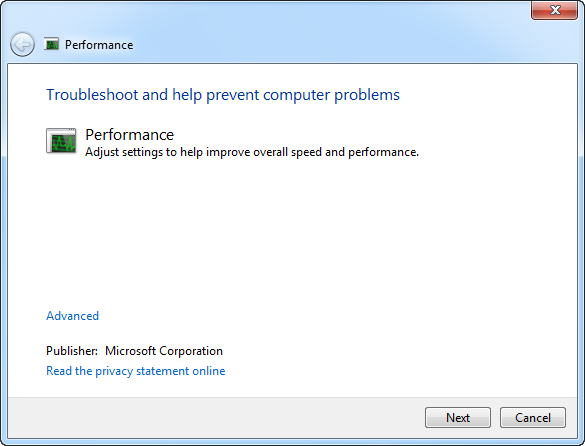Open the Advanced options link
585x446 pixels.
coord(72,316)
